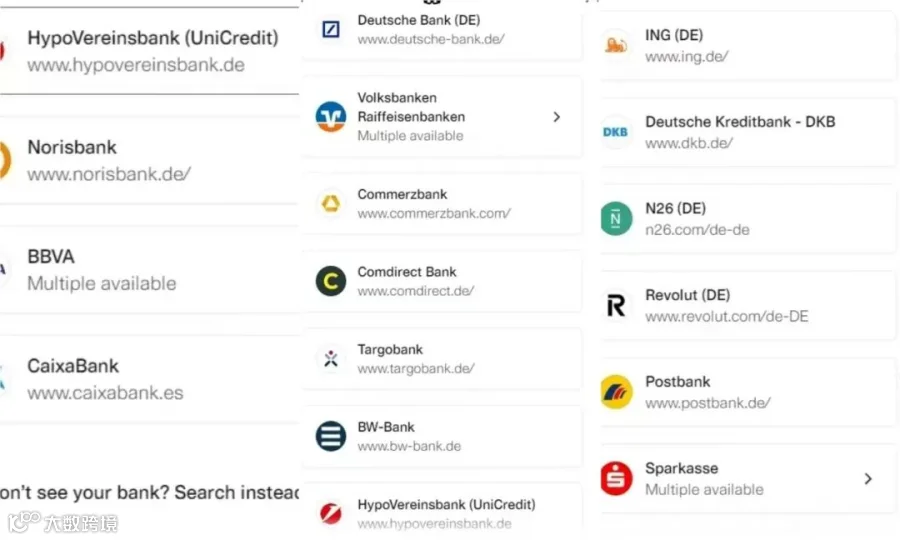Click www.revolut.com/de-DE address text
The width and height of the screenshot is (900, 540).
click(x=727, y=316)
